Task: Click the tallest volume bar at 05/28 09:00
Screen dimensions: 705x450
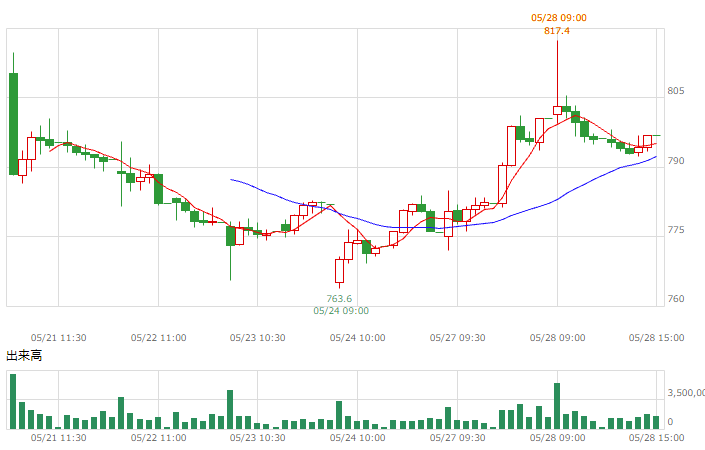Action: [557, 406]
